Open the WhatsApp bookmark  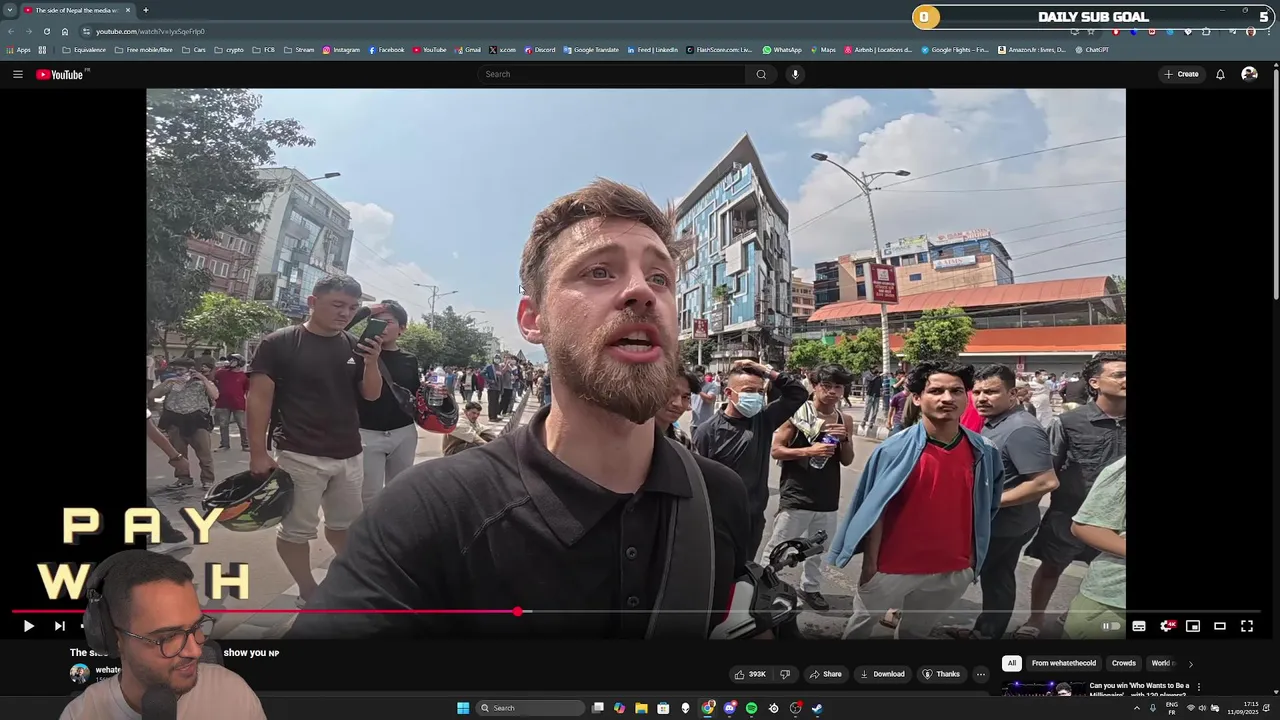click(782, 50)
